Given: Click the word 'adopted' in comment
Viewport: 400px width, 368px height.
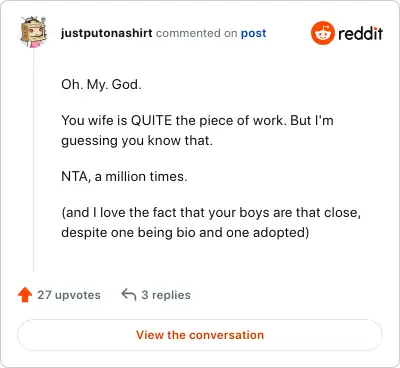Looking at the screenshot, I should (x=281, y=233).
